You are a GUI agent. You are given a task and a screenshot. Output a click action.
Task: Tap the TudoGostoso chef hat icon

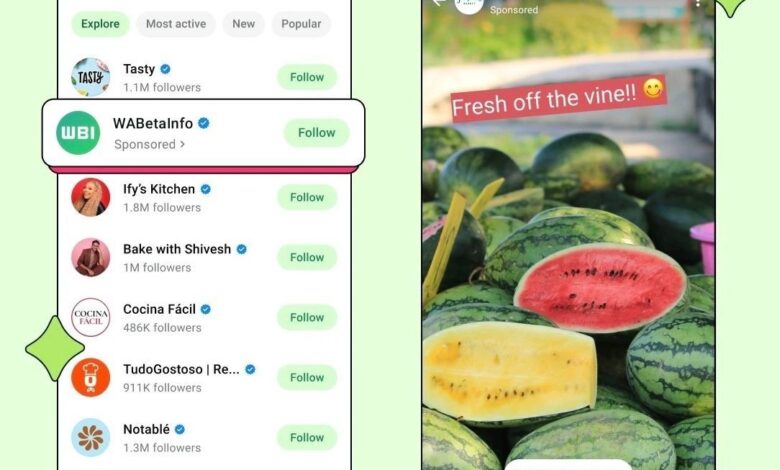tap(91, 377)
